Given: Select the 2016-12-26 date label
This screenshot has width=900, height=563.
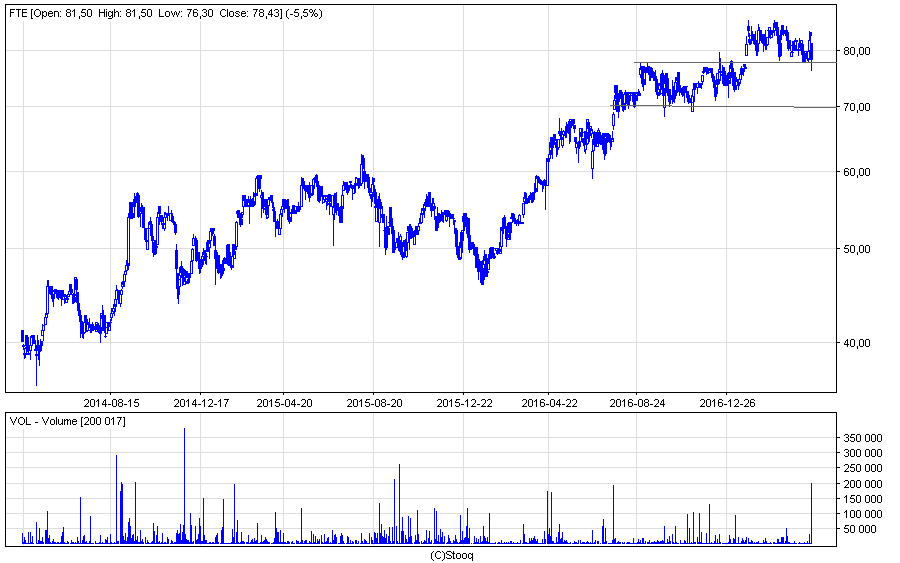Looking at the screenshot, I should point(727,403).
